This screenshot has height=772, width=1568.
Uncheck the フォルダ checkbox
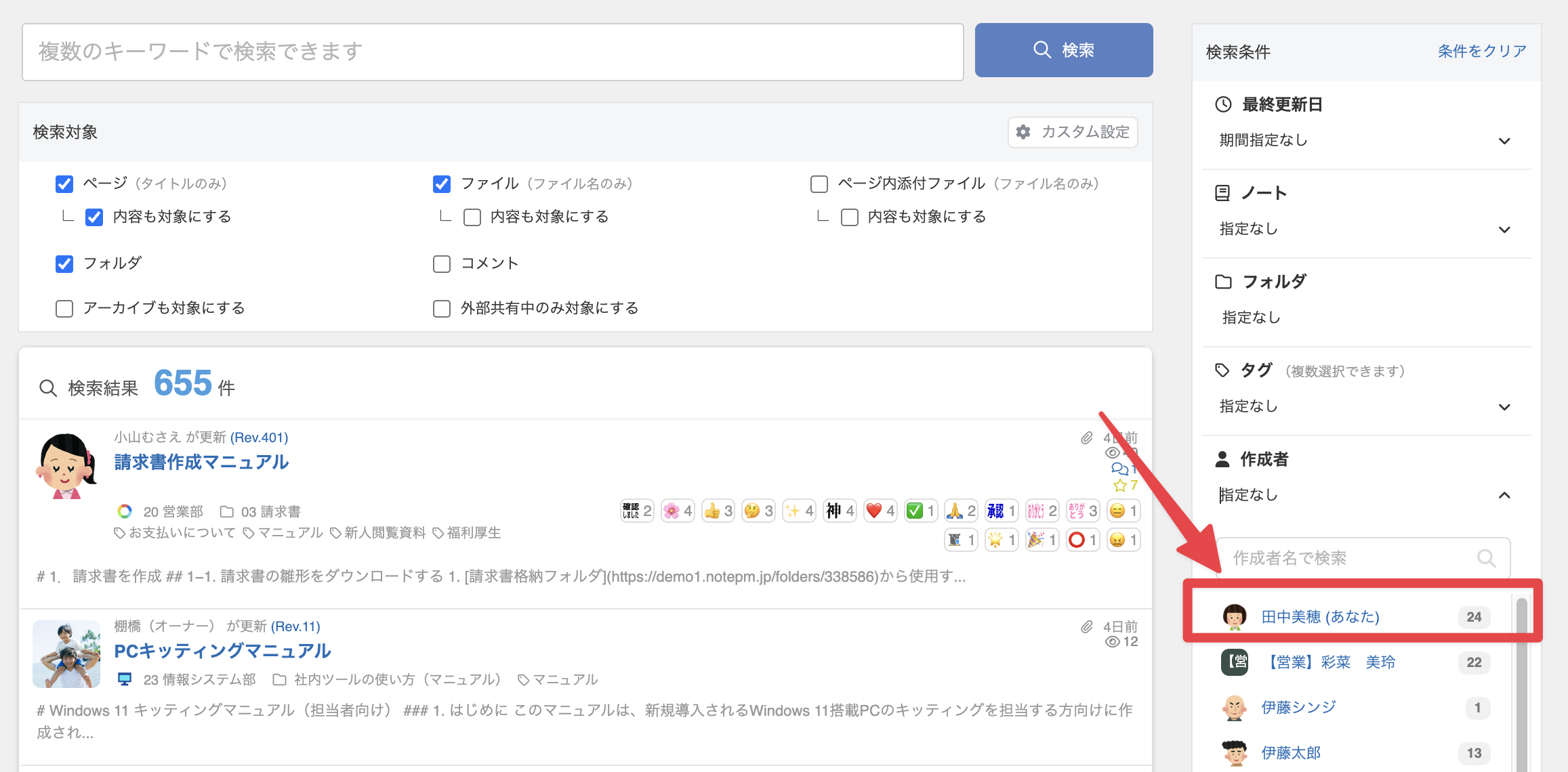click(x=64, y=263)
